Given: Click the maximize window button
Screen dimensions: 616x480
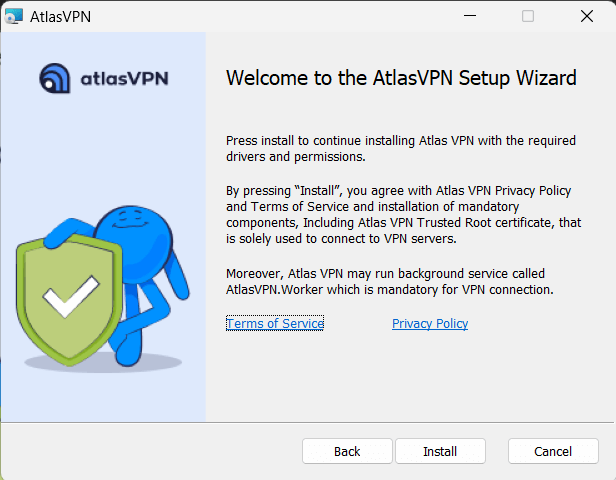Looking at the screenshot, I should pyautogui.click(x=528, y=16).
